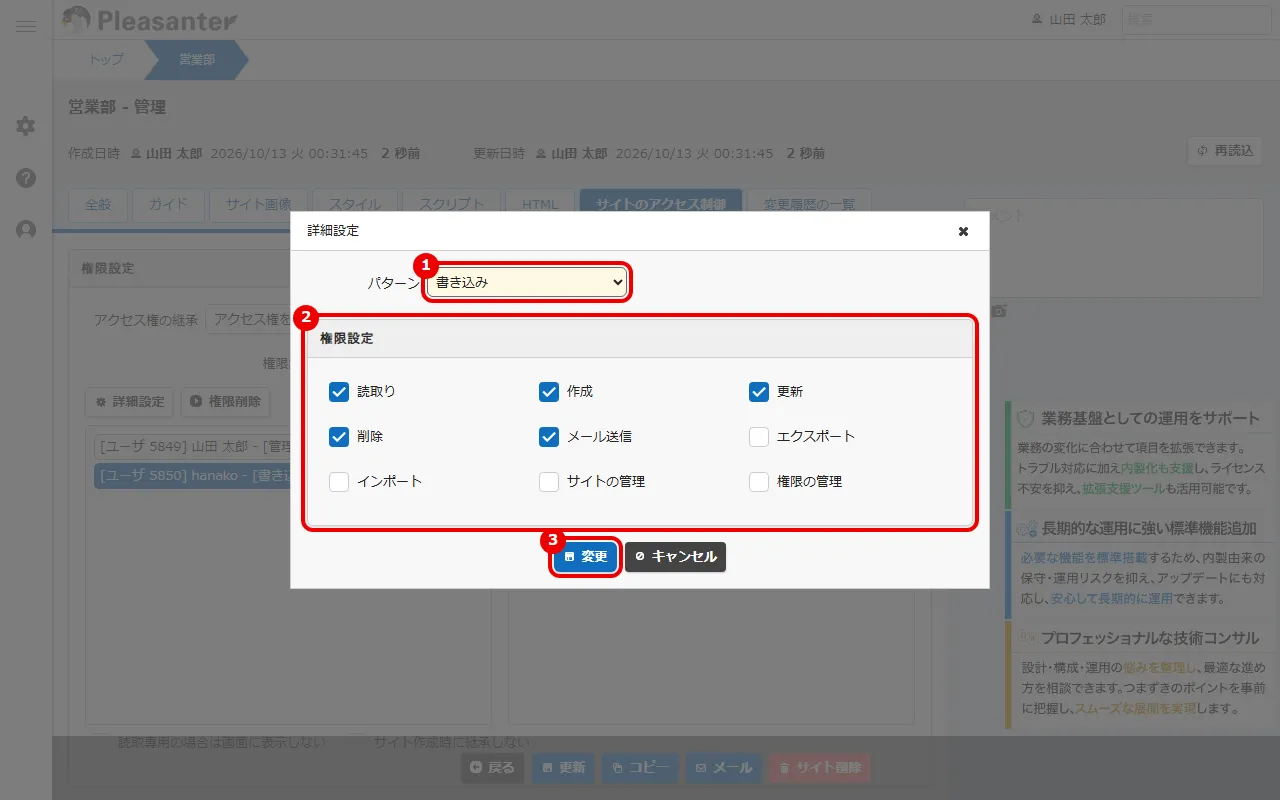Viewport: 1280px width, 800px height.
Task: Select the 山田 太郎 permission row
Action: coord(192,445)
